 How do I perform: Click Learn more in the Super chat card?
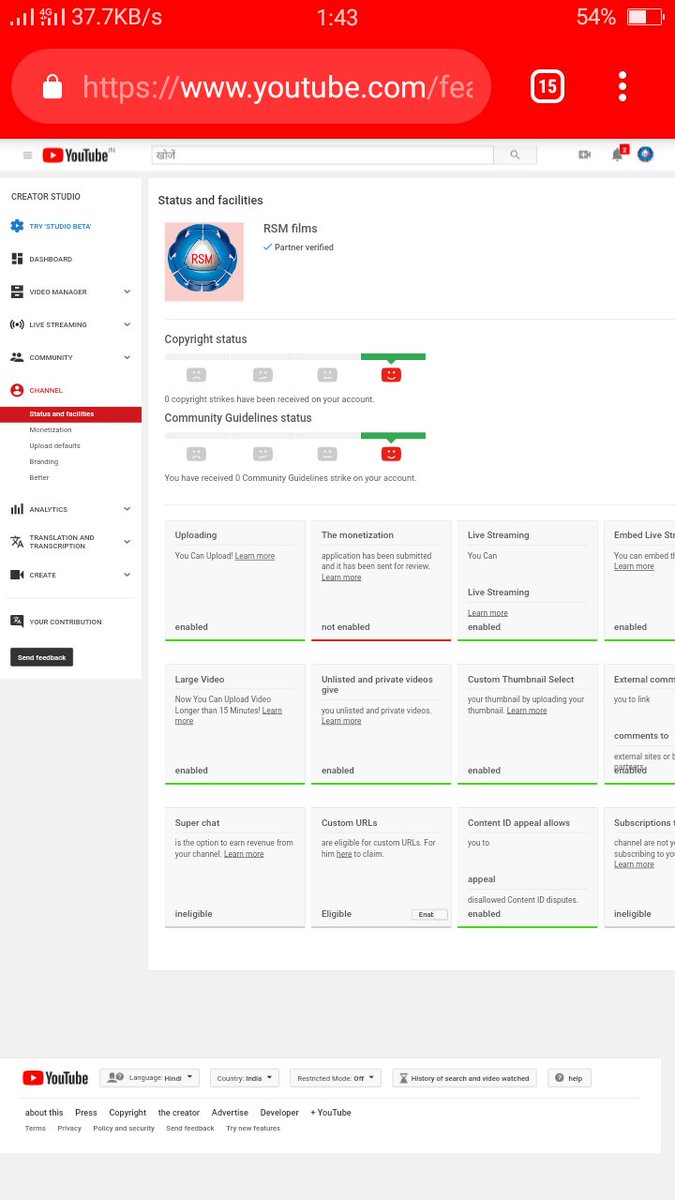244,854
